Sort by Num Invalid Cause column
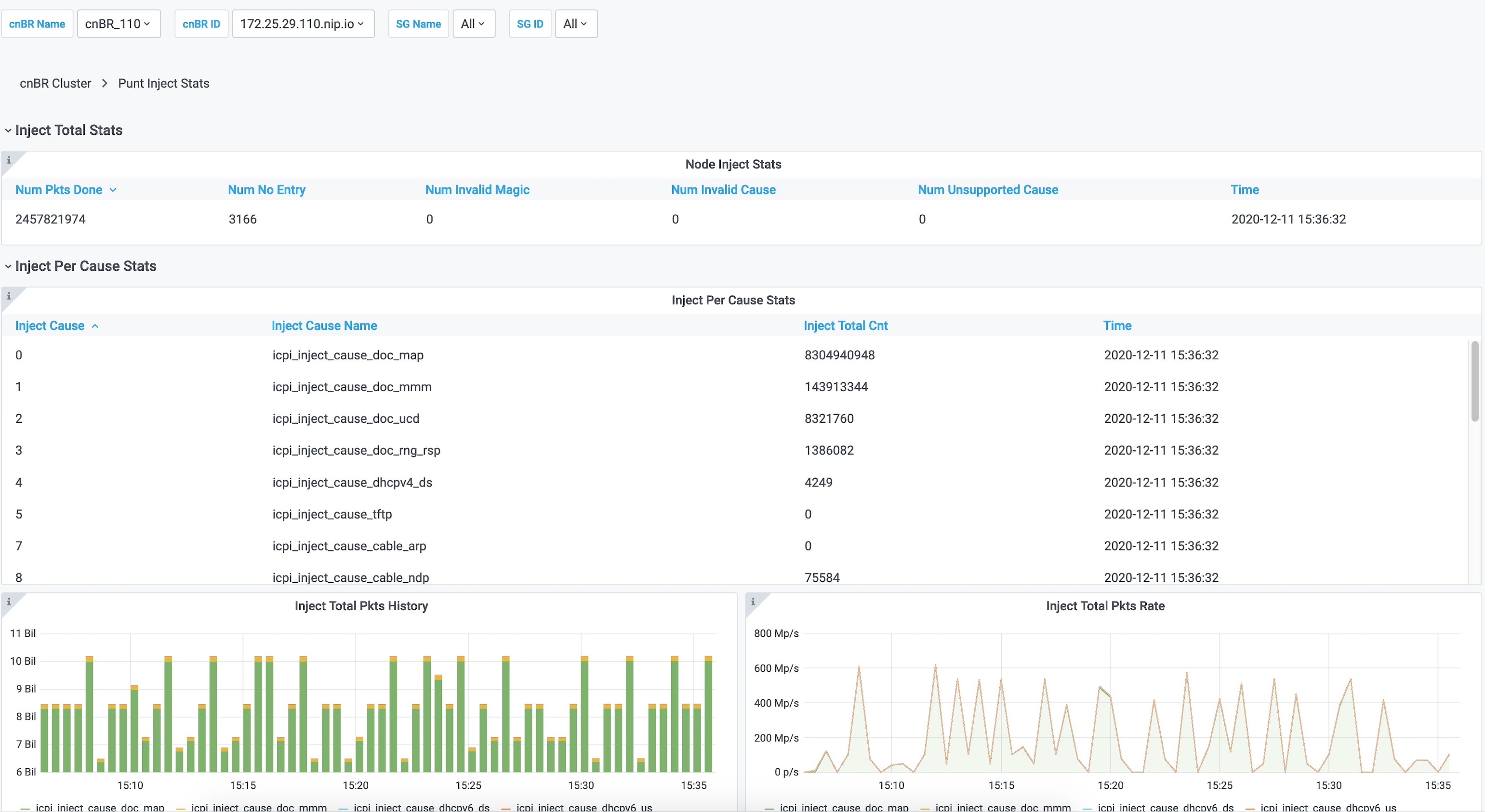Image resolution: width=1485 pixels, height=812 pixels. point(724,190)
